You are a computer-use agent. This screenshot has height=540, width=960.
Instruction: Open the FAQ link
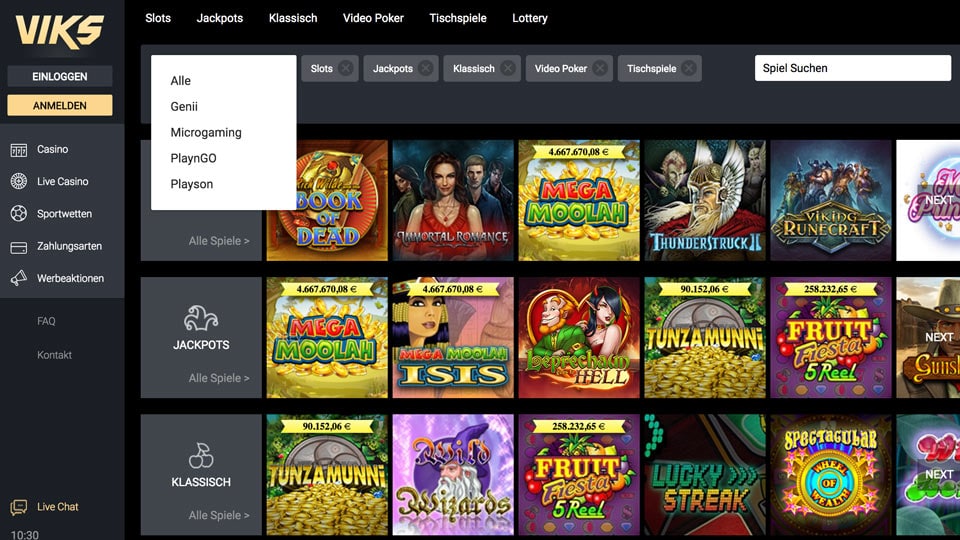point(46,321)
